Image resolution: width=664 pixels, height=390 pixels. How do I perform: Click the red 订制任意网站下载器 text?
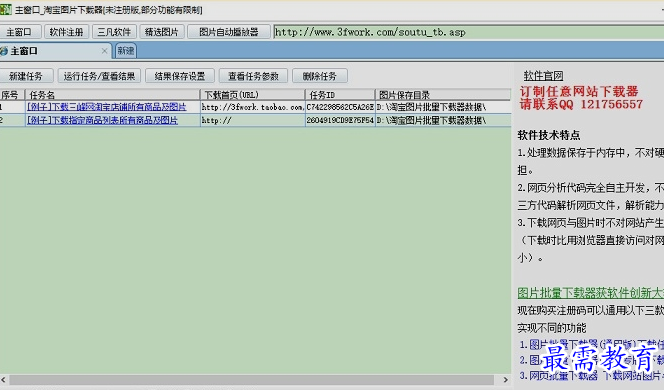click(x=579, y=91)
